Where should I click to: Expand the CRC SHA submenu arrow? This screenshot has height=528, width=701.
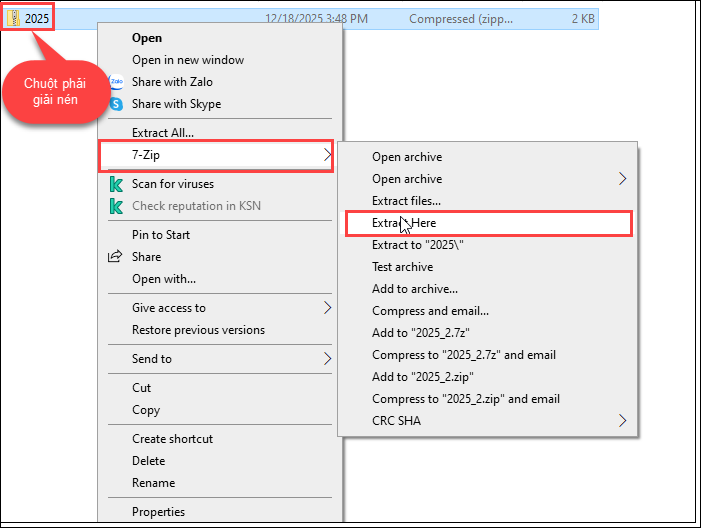coord(622,421)
